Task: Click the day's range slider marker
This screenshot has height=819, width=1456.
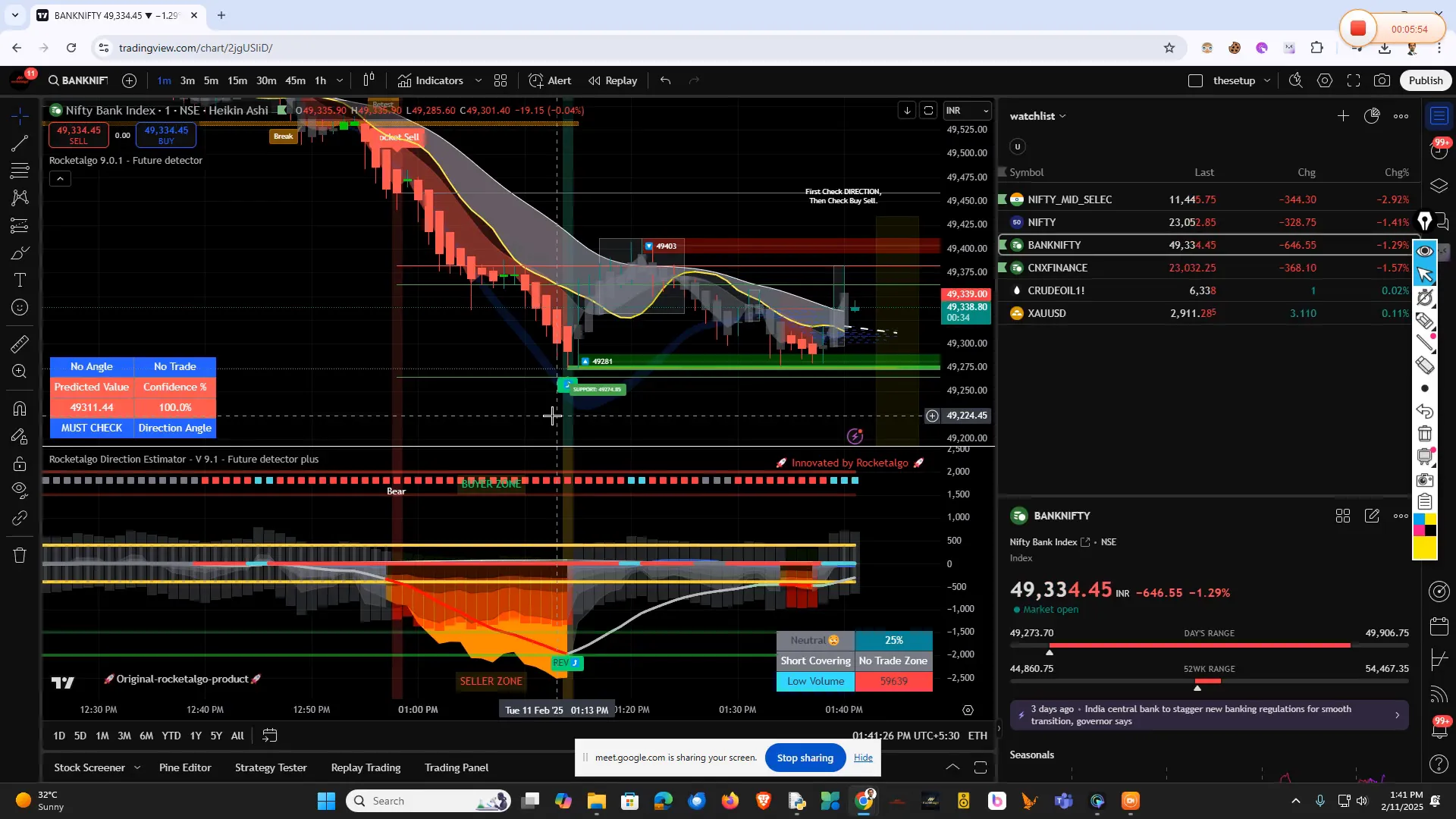Action: 1050,651
